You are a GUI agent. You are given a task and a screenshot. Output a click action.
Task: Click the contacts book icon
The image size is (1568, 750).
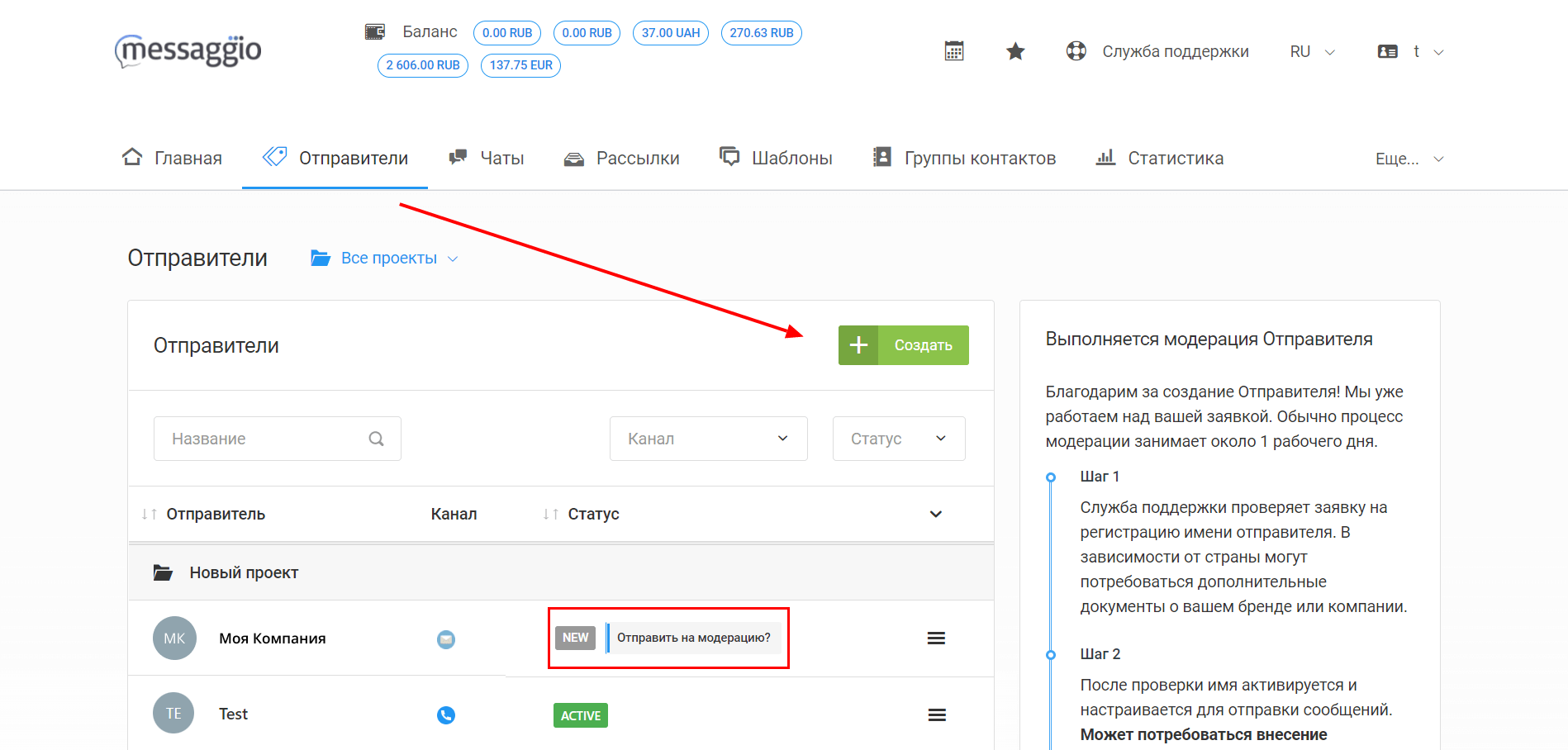point(882,157)
